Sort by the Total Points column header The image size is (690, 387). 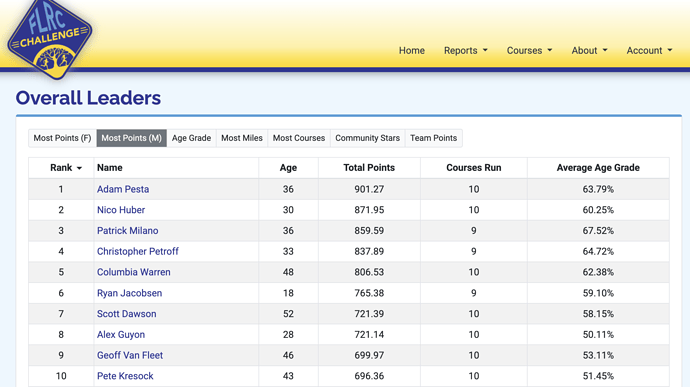pos(369,168)
